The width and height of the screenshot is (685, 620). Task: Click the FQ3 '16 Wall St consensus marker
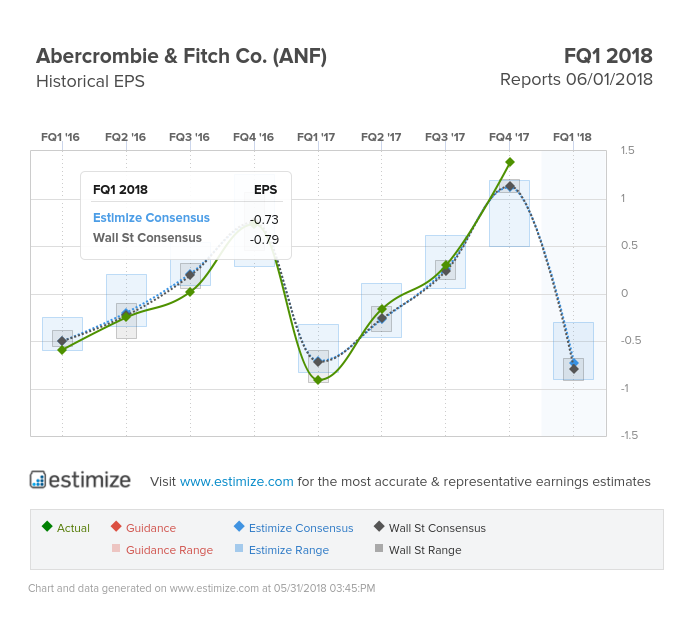190,275
